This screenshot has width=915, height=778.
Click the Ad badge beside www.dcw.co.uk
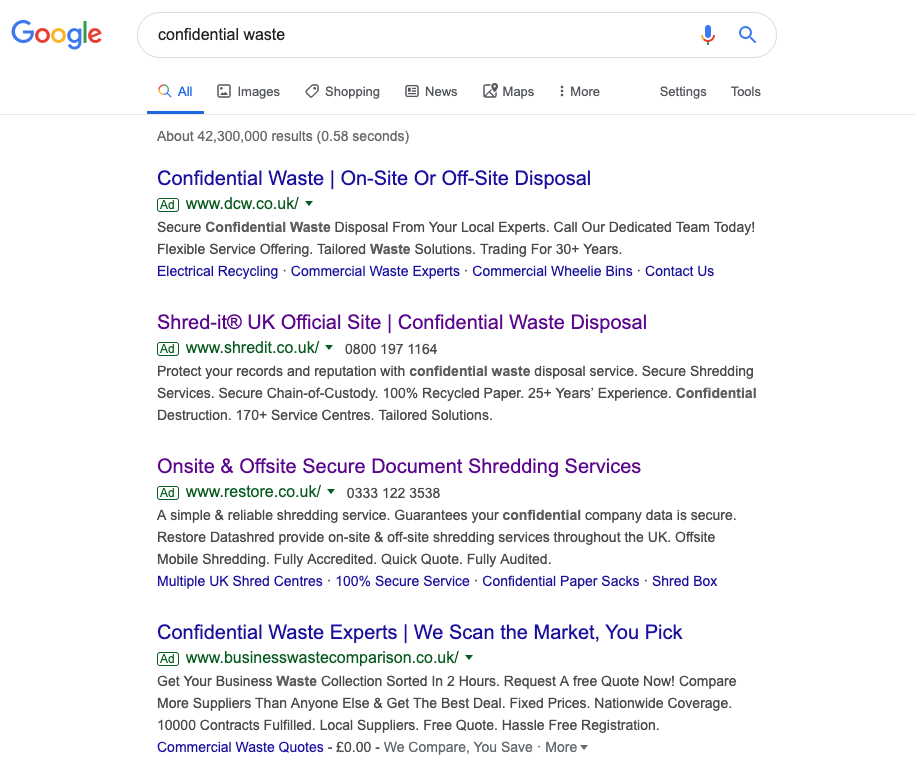167,205
